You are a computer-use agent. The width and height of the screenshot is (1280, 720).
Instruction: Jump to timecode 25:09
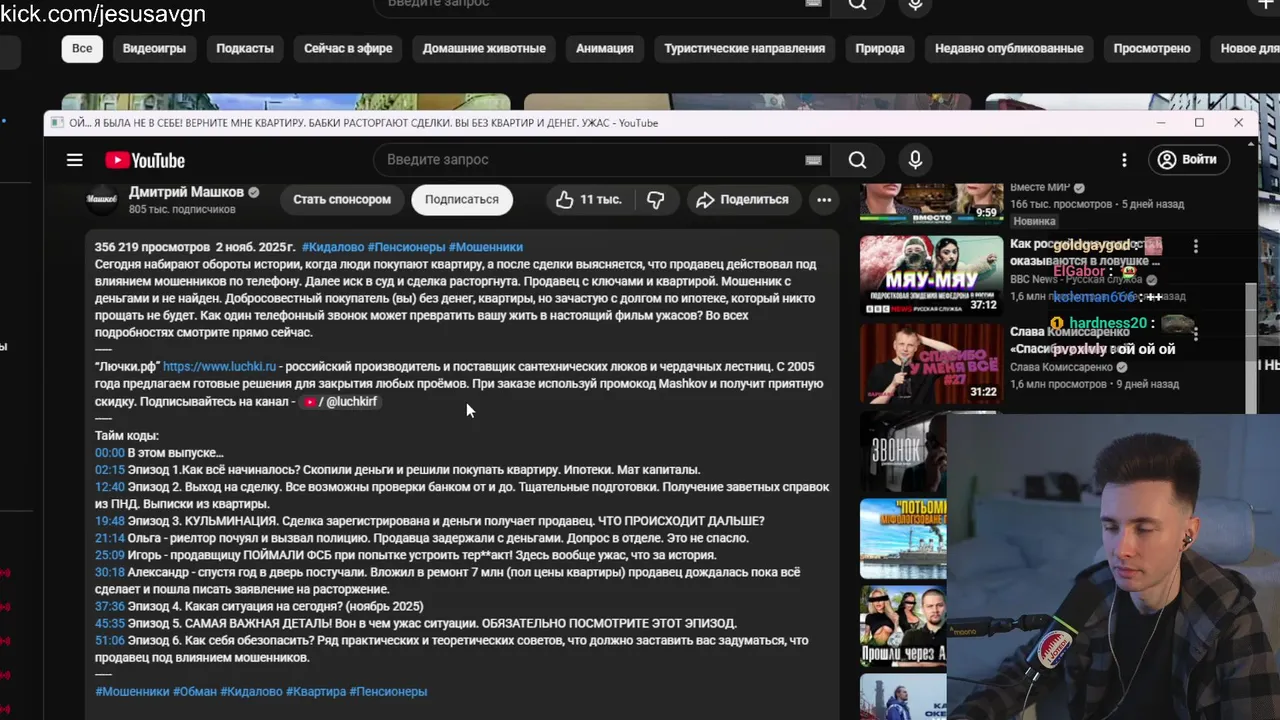[x=110, y=555]
